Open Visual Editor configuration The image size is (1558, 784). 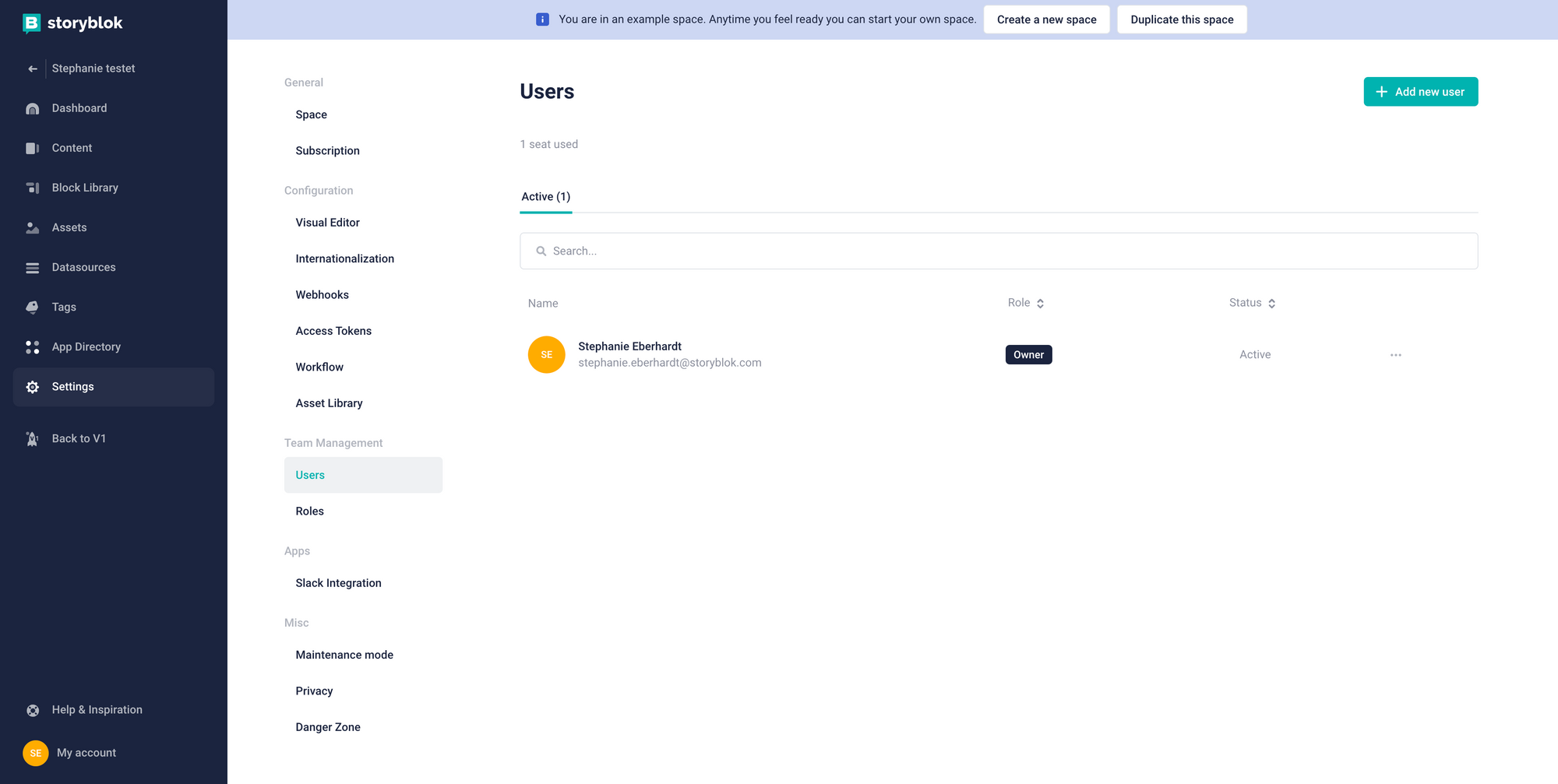pos(328,223)
